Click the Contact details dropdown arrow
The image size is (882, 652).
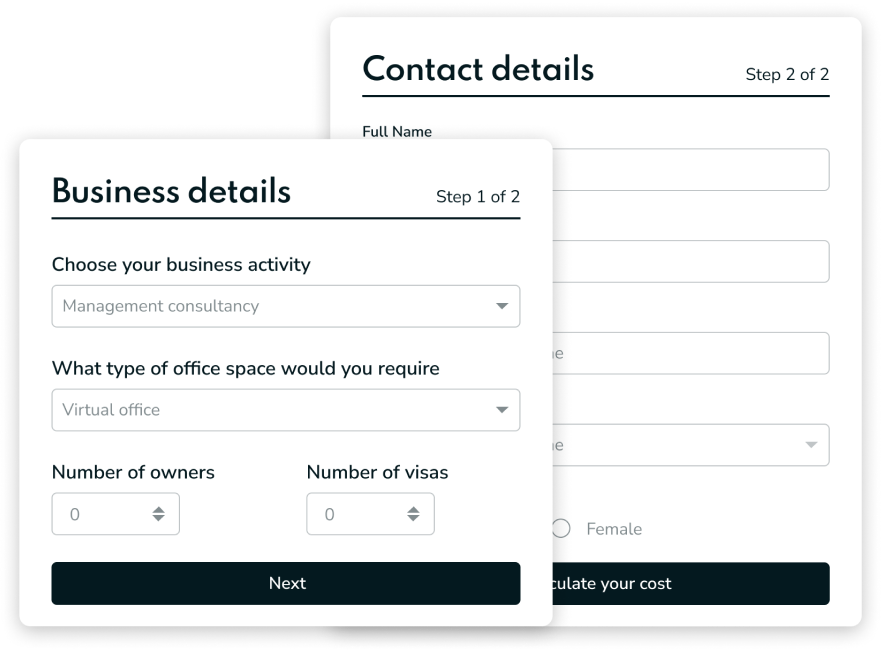tap(811, 445)
